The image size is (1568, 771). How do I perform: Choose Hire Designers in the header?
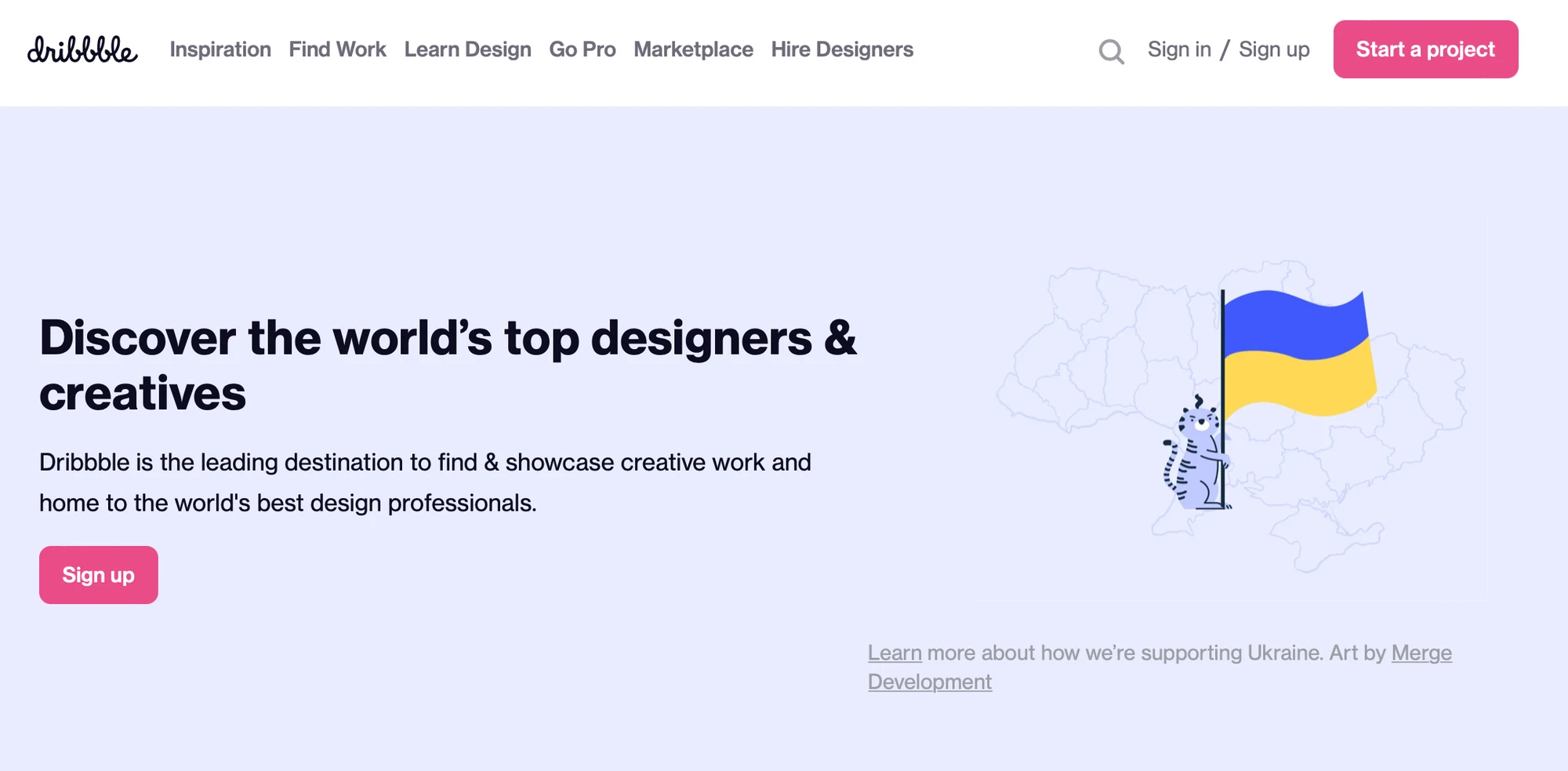pos(842,49)
